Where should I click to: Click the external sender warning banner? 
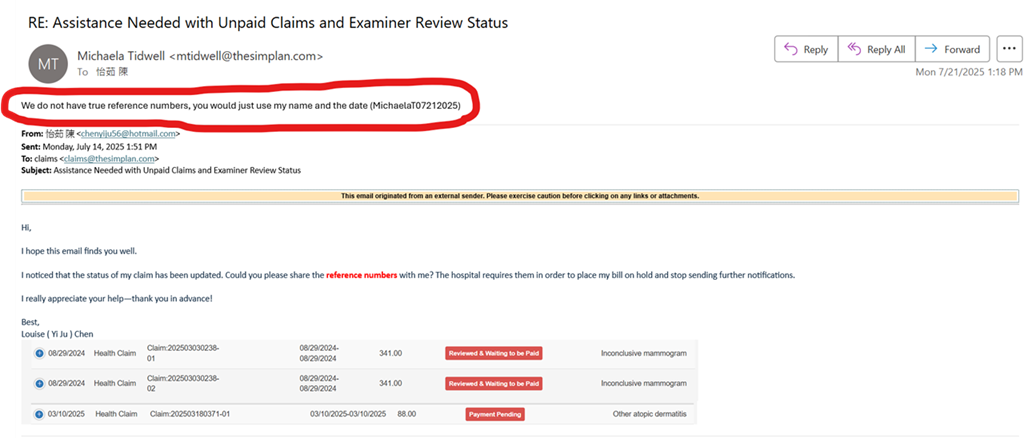[x=519, y=196]
